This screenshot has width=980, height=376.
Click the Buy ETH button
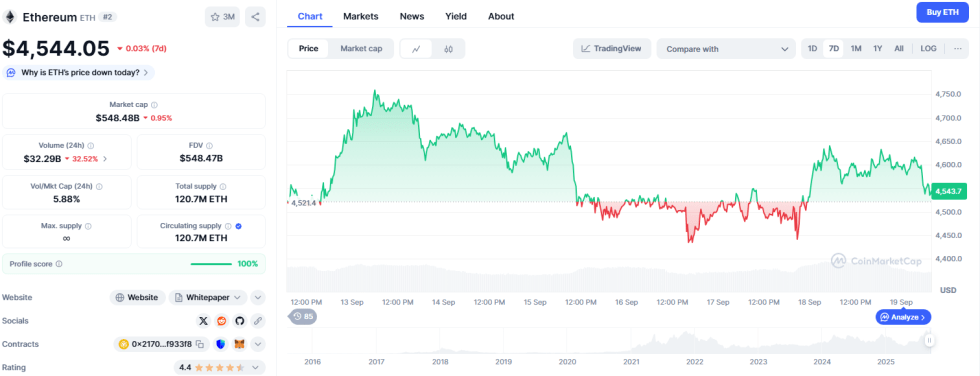click(x=942, y=12)
